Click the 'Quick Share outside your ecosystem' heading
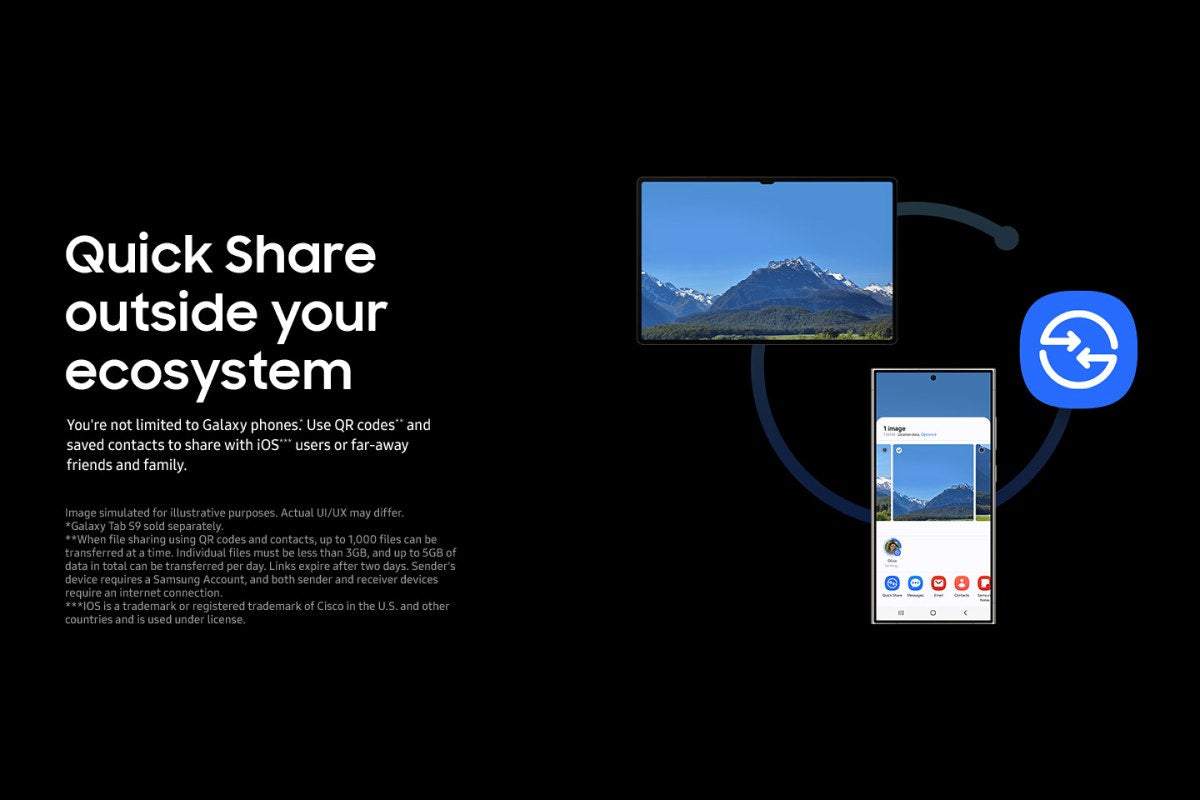This screenshot has width=1200, height=800. point(226,313)
